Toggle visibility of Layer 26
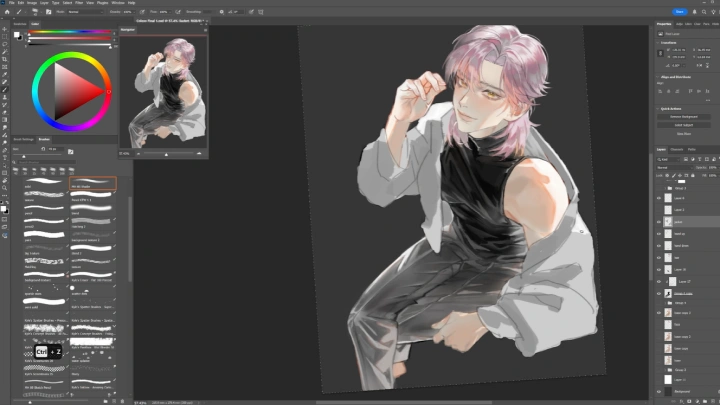 [x=659, y=270]
